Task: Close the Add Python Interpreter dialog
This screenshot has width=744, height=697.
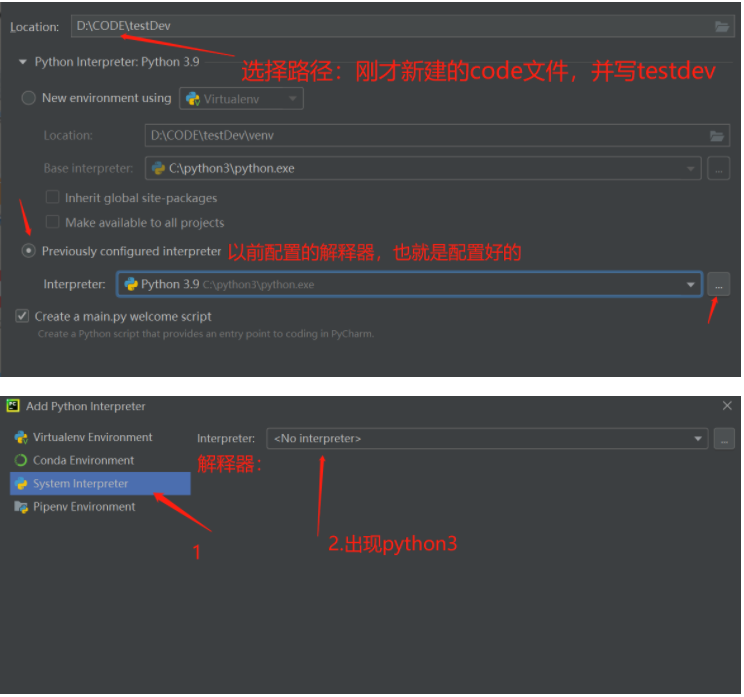Action: tap(727, 406)
